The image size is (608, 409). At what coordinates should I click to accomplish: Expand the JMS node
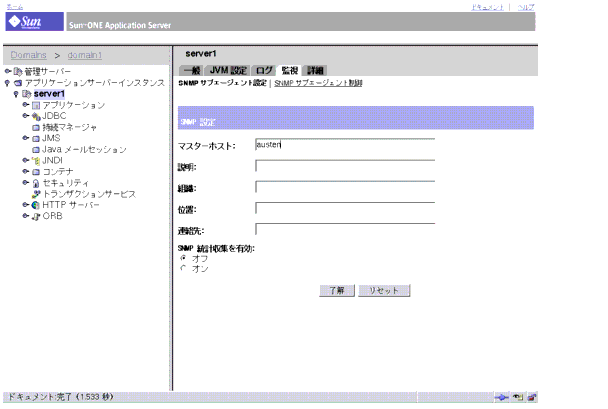pos(26,138)
